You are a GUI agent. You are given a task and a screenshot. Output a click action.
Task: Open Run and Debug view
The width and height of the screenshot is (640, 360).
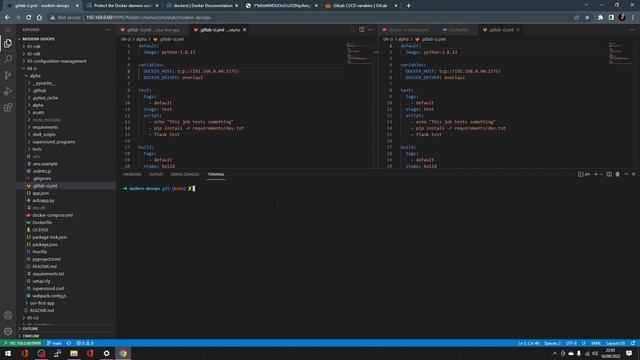pyautogui.click(x=8, y=91)
